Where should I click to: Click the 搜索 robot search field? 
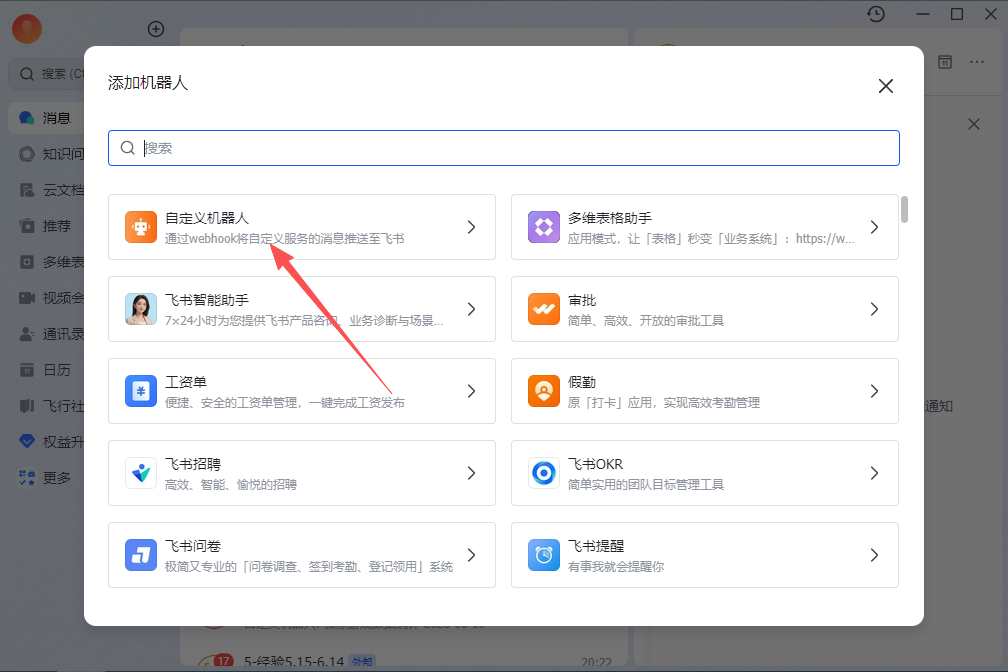click(503, 148)
